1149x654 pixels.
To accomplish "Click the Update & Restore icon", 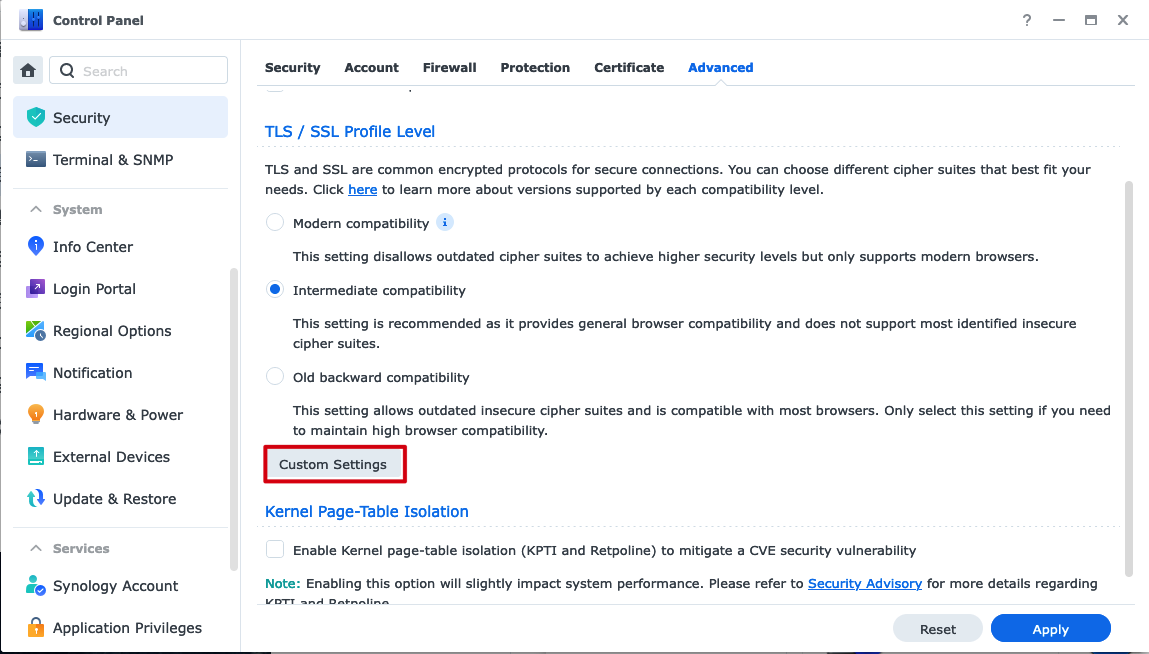I will (x=36, y=498).
